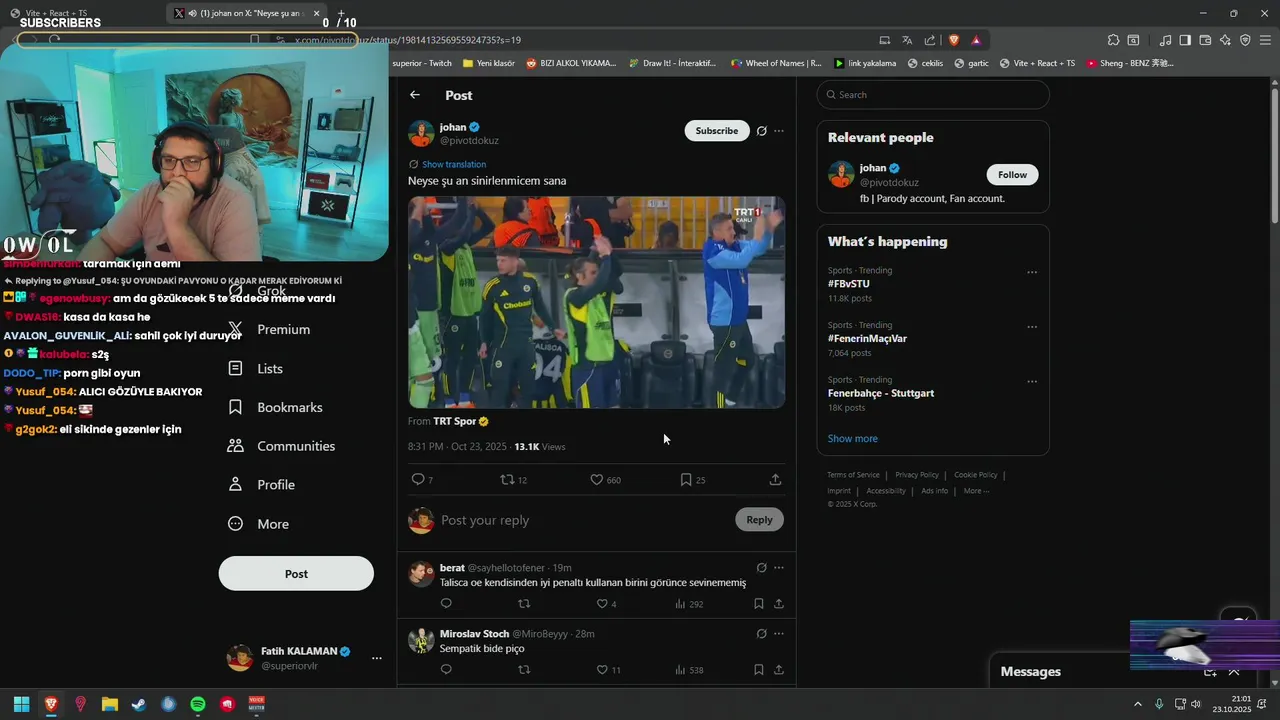Open the Messages drawer
The height and width of the screenshot is (720, 1280).
click(1031, 672)
